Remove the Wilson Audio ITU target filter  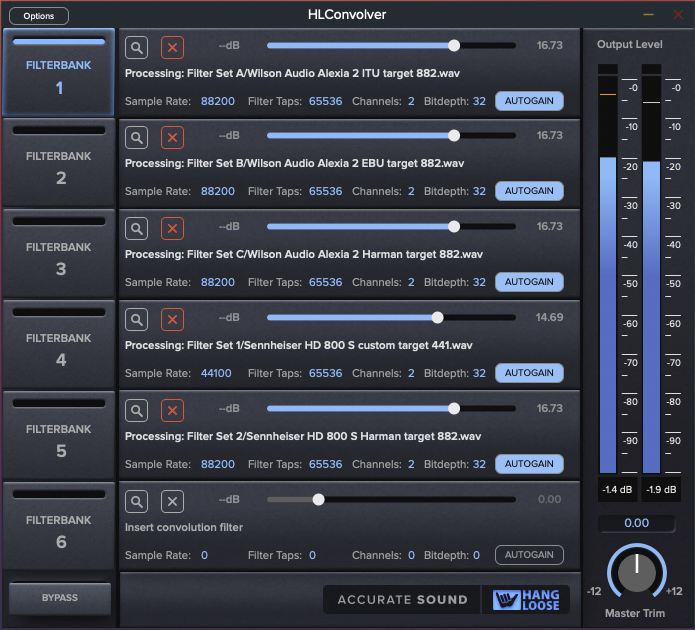[172, 47]
